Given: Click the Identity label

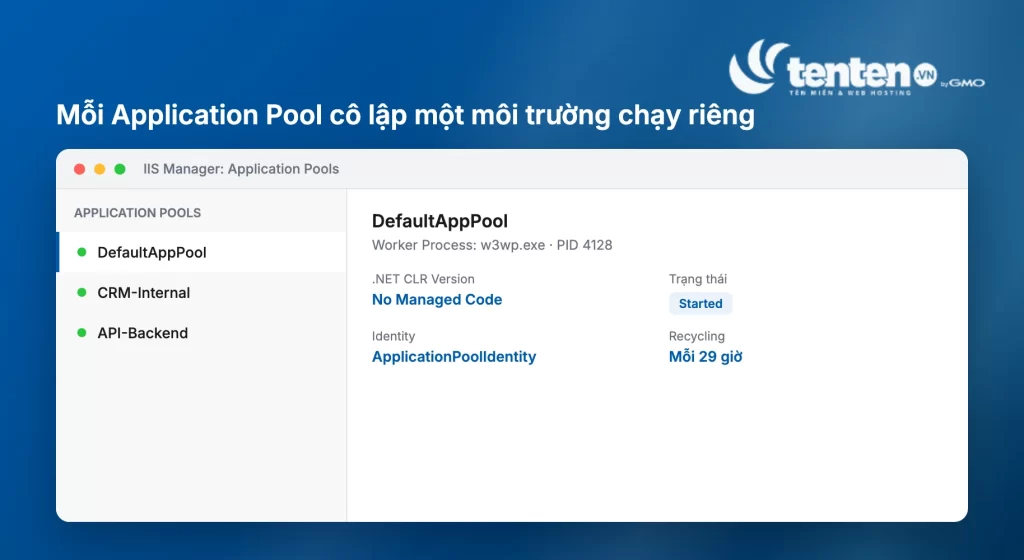Looking at the screenshot, I should tap(393, 336).
